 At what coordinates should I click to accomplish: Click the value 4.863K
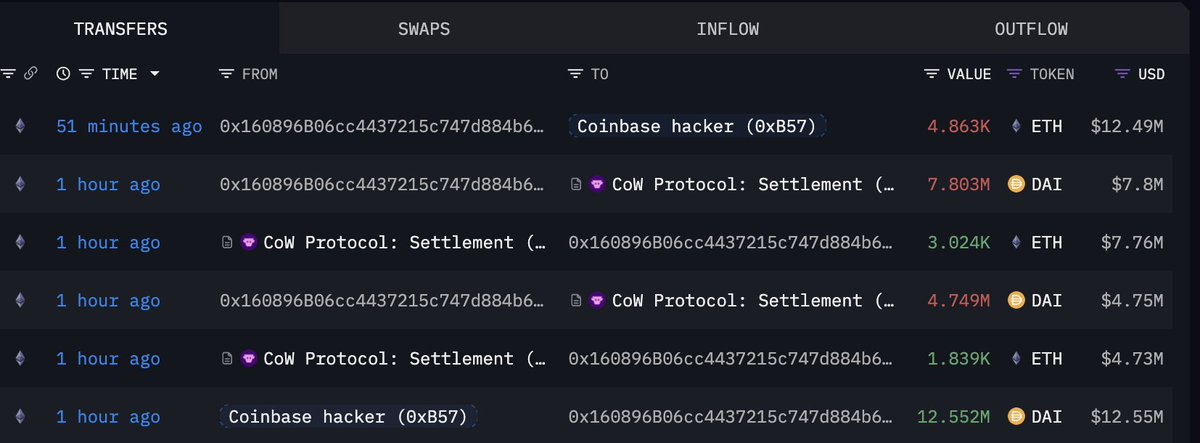click(x=957, y=126)
